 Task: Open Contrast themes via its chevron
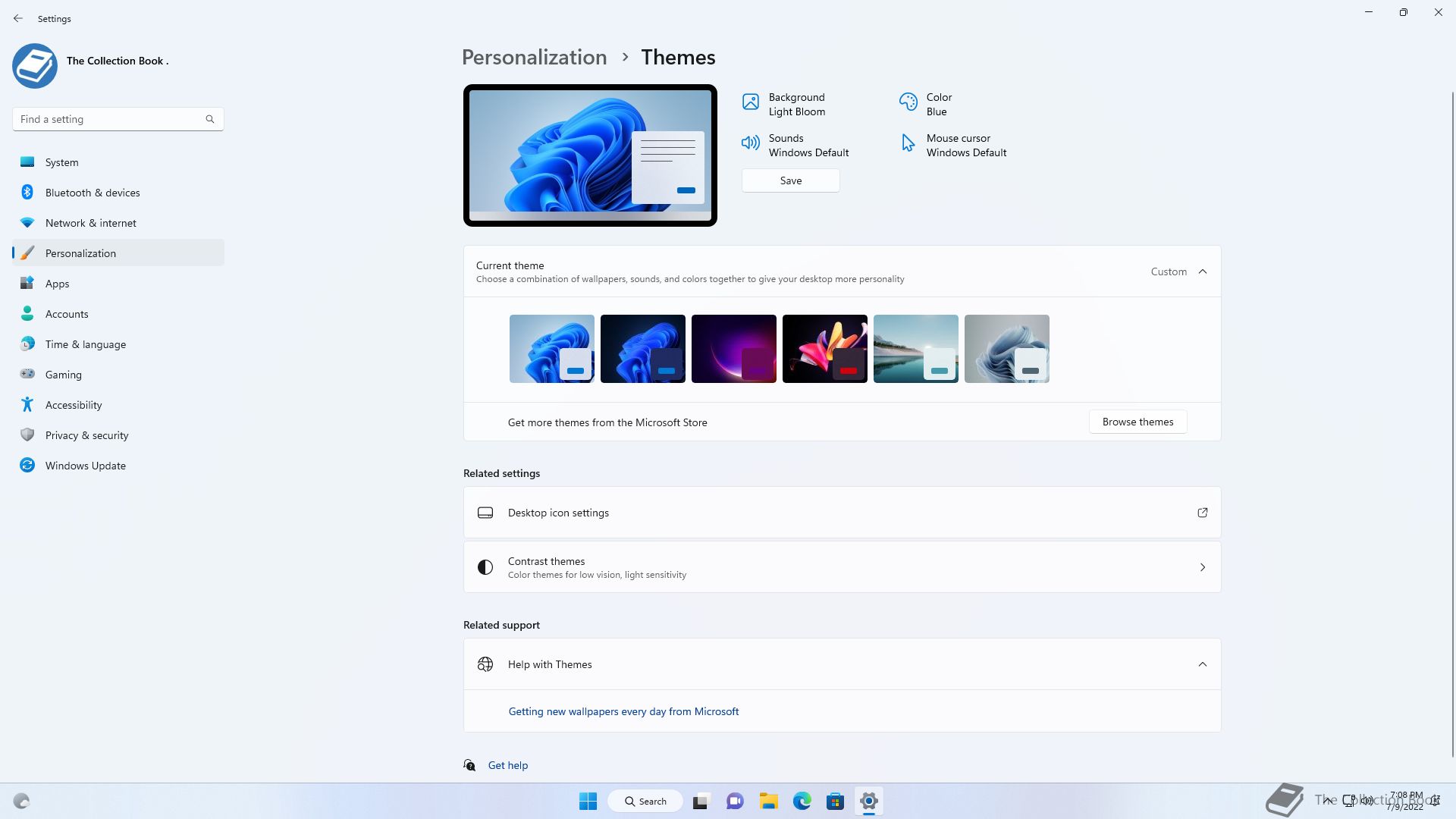[1202, 567]
